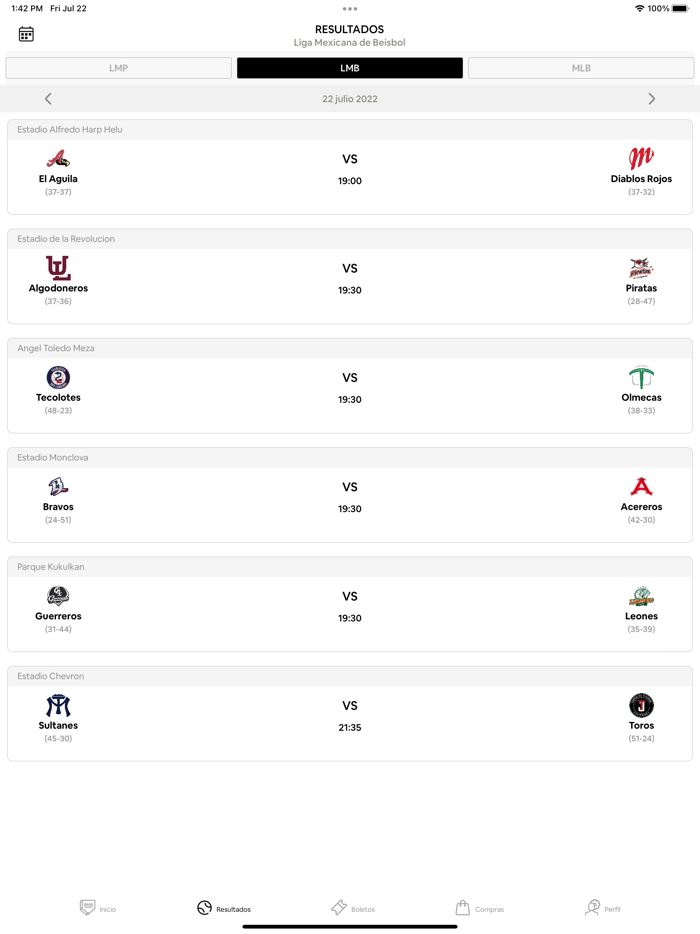Tap the Olmecas team logo
The height and width of the screenshot is (934, 700).
641,377
